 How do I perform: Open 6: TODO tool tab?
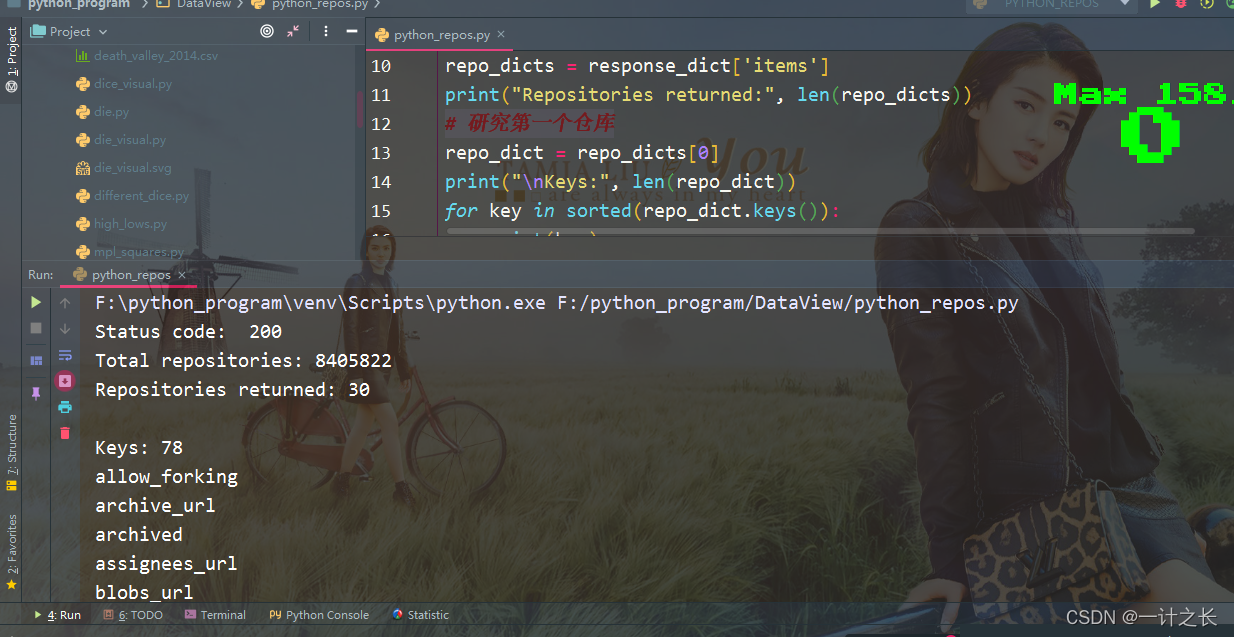click(133, 615)
